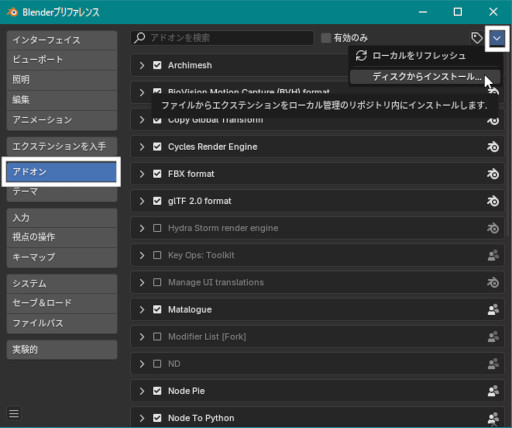Choose ローカルをリフレッシュ menu entry
Image resolution: width=512 pixels, height=428 pixels.
click(x=425, y=56)
